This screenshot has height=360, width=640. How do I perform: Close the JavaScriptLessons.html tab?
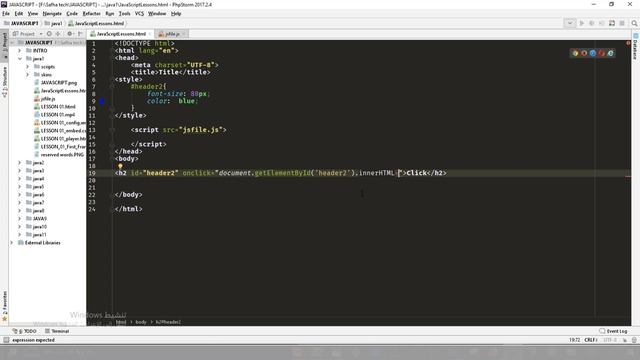click(150, 34)
